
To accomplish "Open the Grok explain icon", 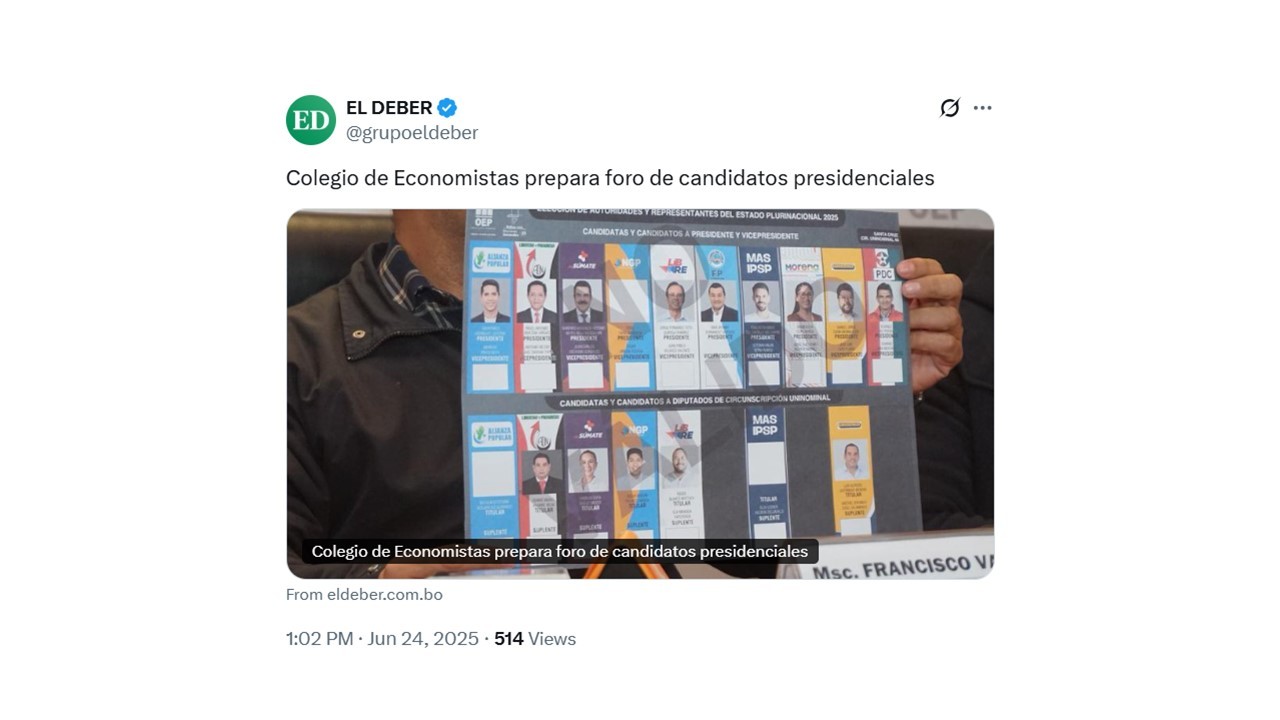I will click(x=949, y=108).
